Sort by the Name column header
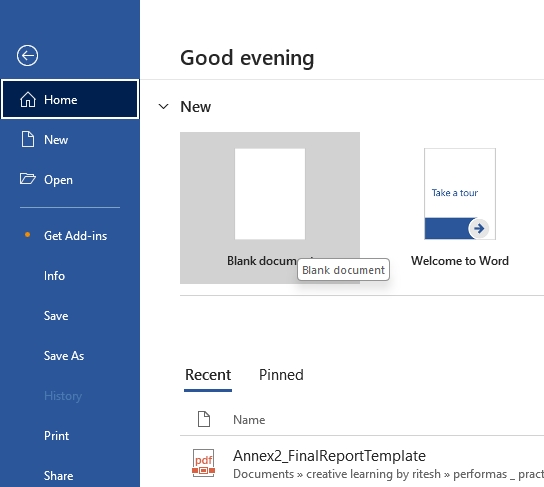The width and height of the screenshot is (544, 487). tap(249, 420)
